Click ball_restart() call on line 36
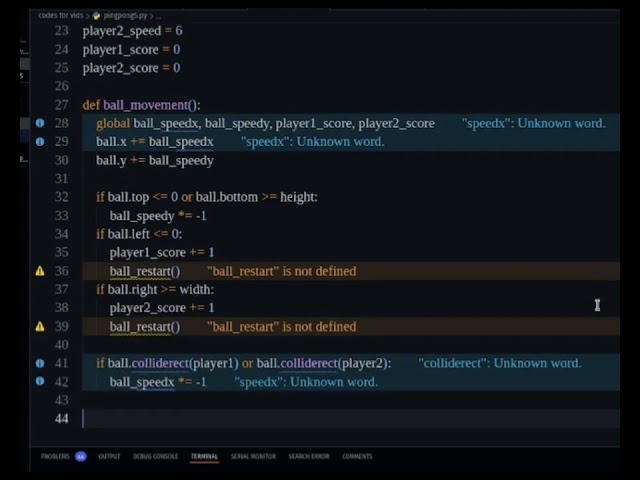This screenshot has width=640, height=480. click(145, 271)
